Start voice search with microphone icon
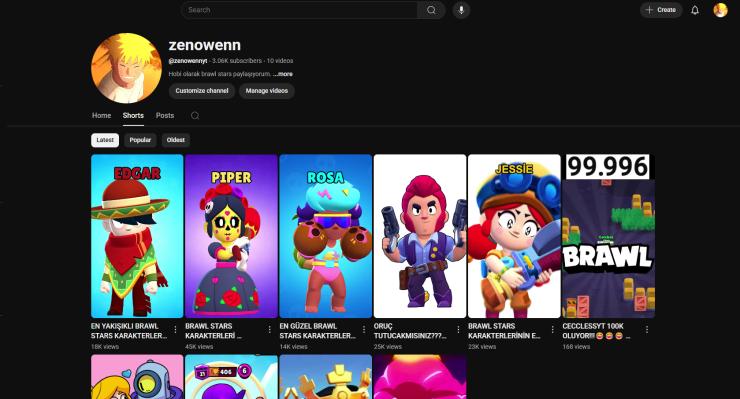Viewport: 740px width, 399px height. pos(461,10)
